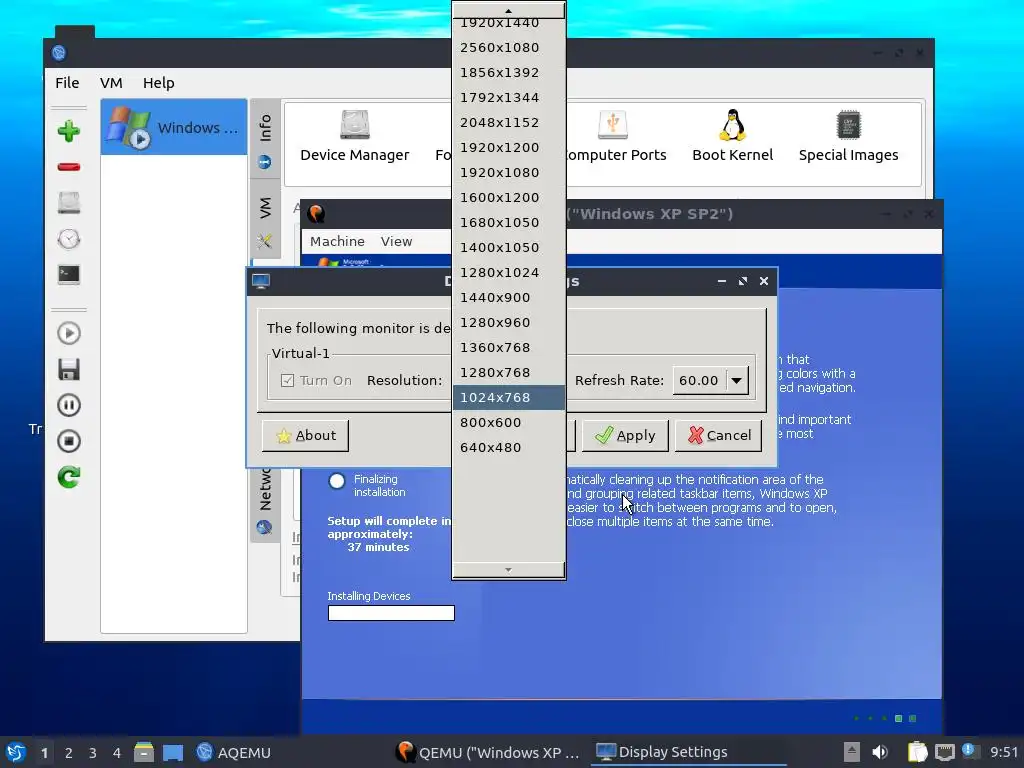1024x768 pixels.
Task: Open the hard disk icon in AQEMU sidebar
Action: tap(69, 203)
